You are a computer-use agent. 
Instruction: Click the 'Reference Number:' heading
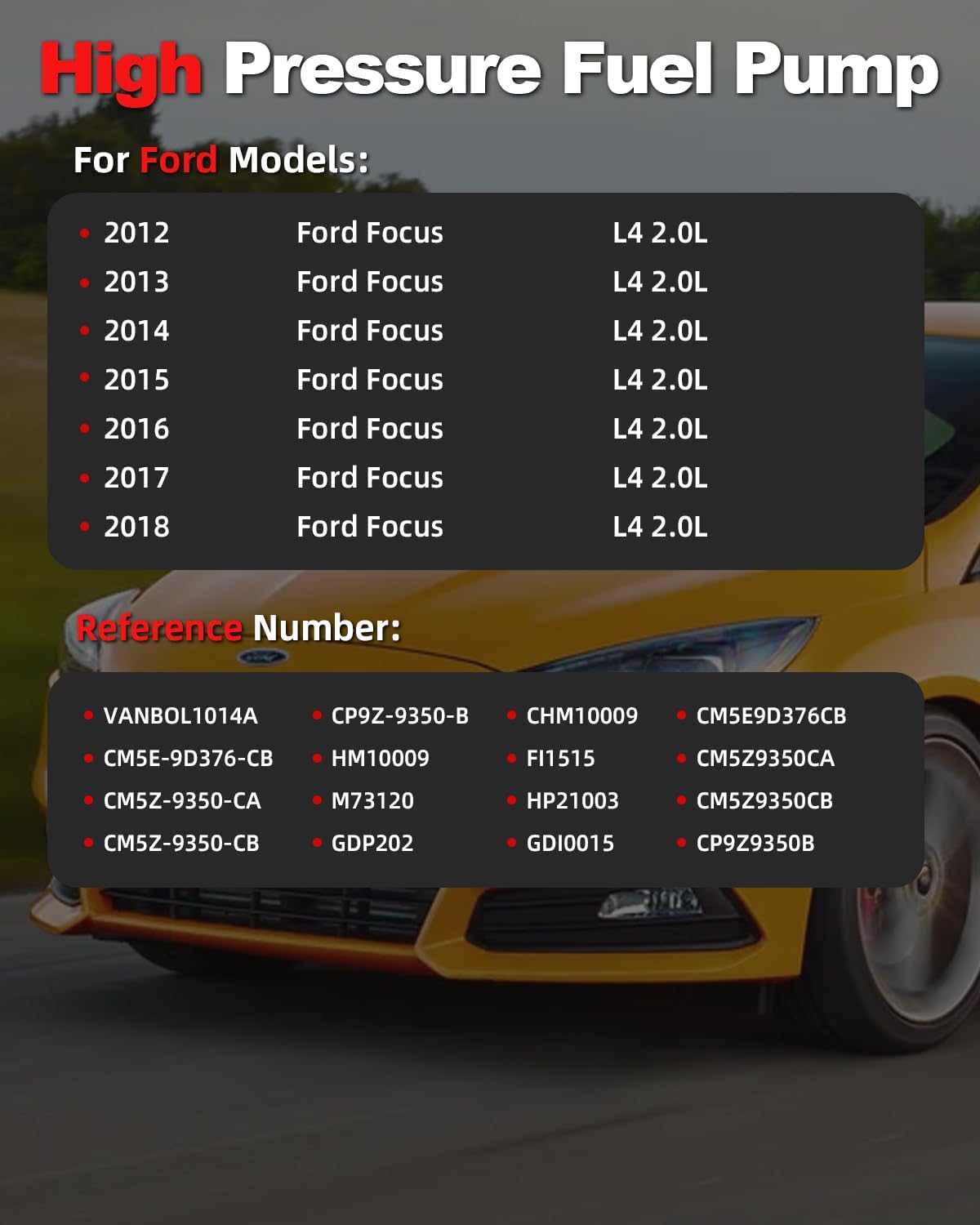[238, 628]
